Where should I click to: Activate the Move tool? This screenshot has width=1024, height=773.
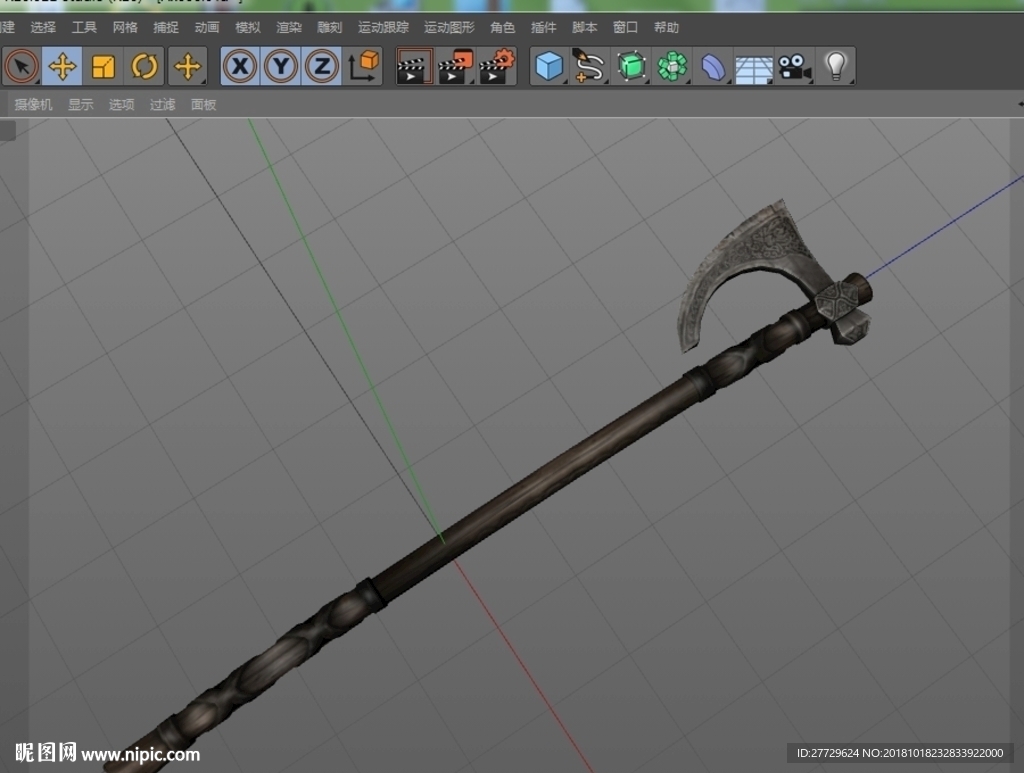62,66
